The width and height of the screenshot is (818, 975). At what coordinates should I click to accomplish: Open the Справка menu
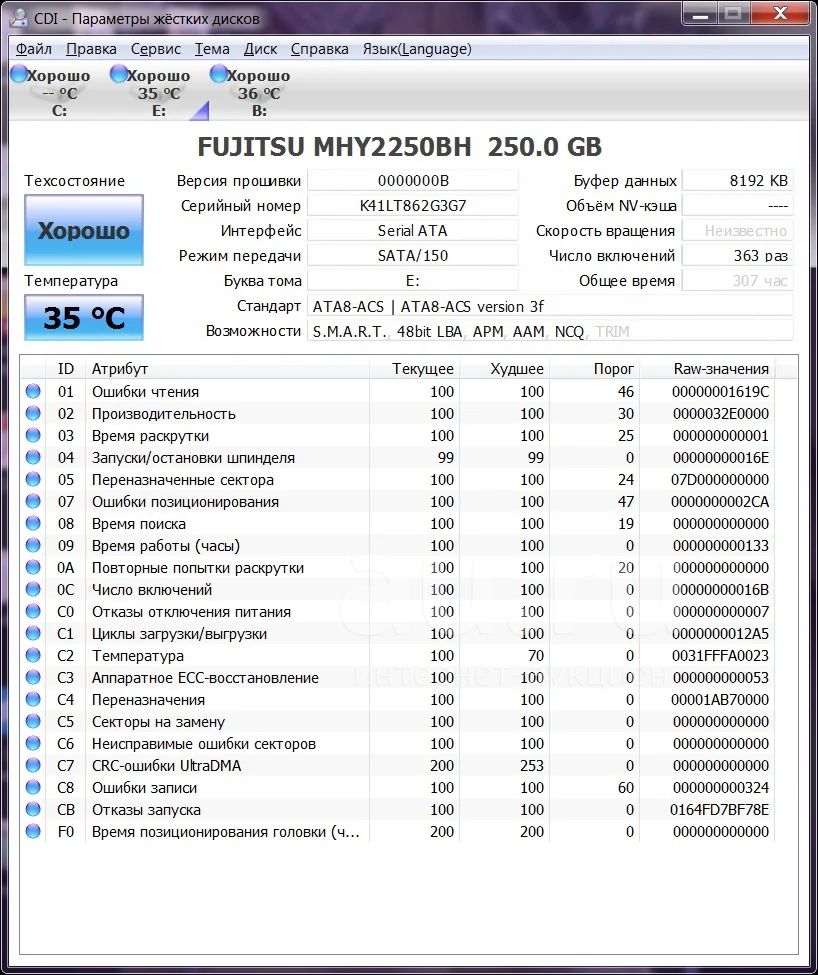click(x=319, y=49)
